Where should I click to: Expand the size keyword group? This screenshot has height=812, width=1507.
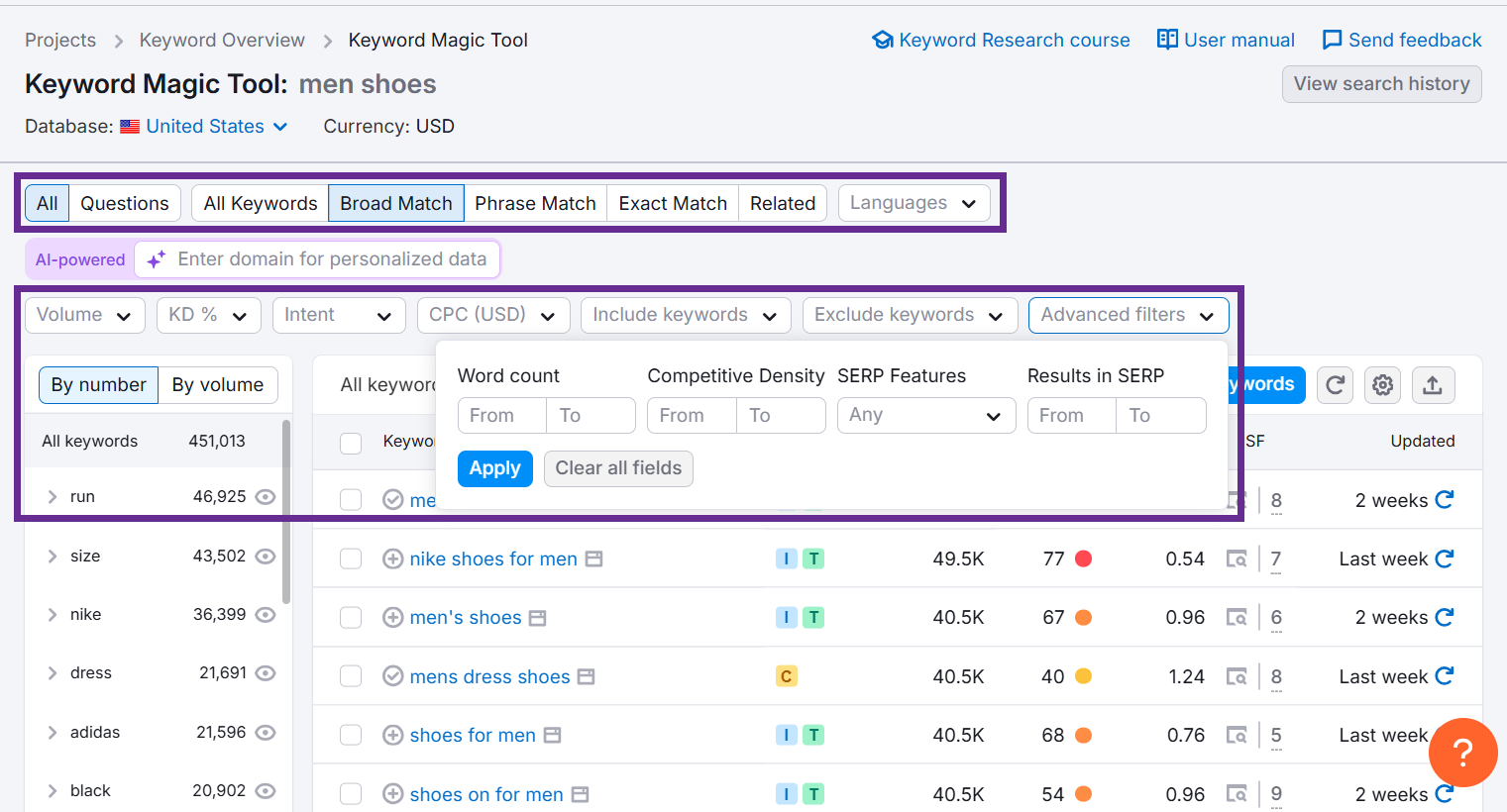pos(53,557)
